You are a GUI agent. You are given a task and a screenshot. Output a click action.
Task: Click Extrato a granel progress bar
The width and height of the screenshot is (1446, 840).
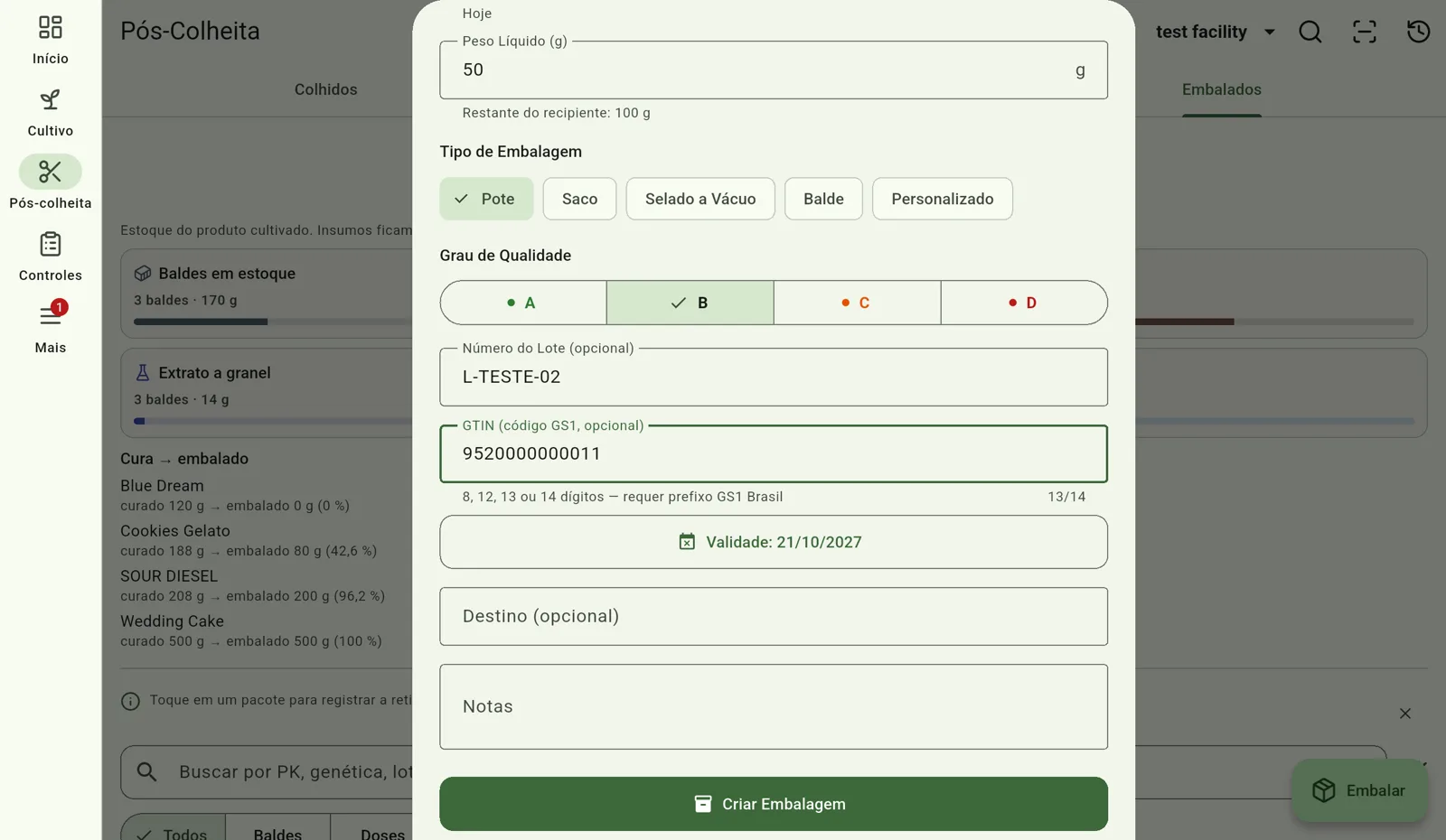point(273,421)
